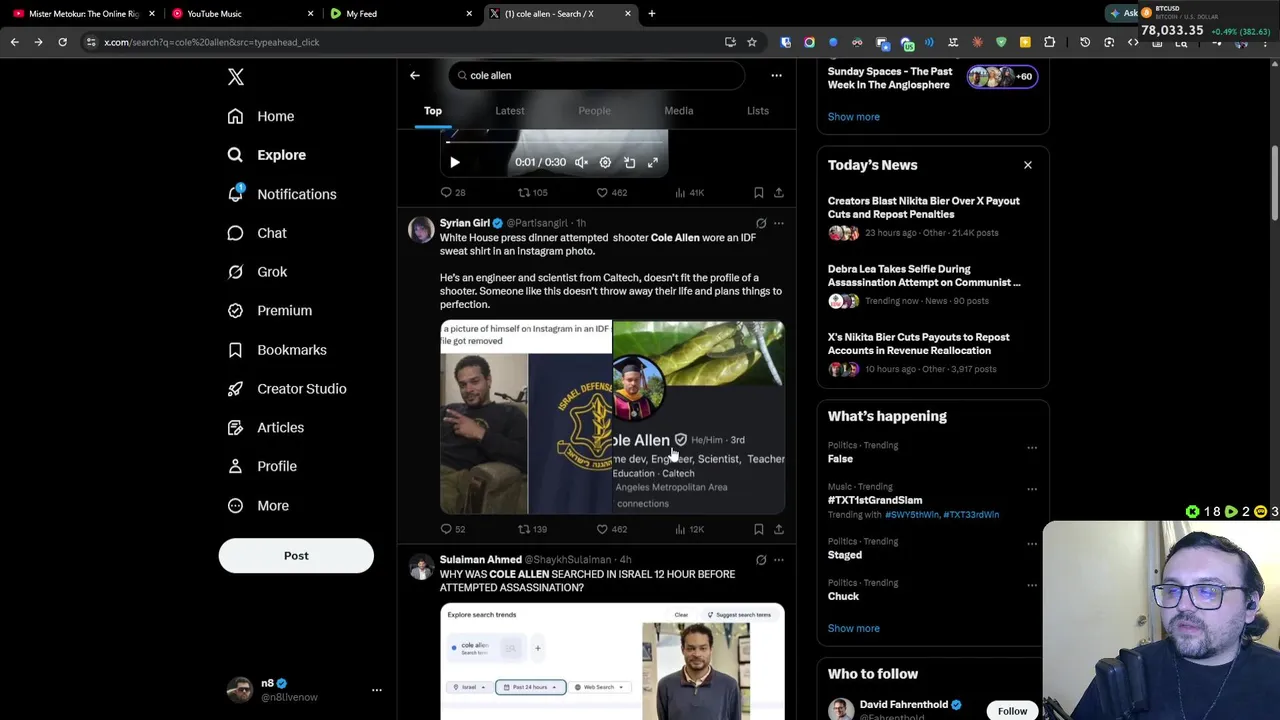
Task: View analytics showing 12K views
Action: pyautogui.click(x=690, y=529)
